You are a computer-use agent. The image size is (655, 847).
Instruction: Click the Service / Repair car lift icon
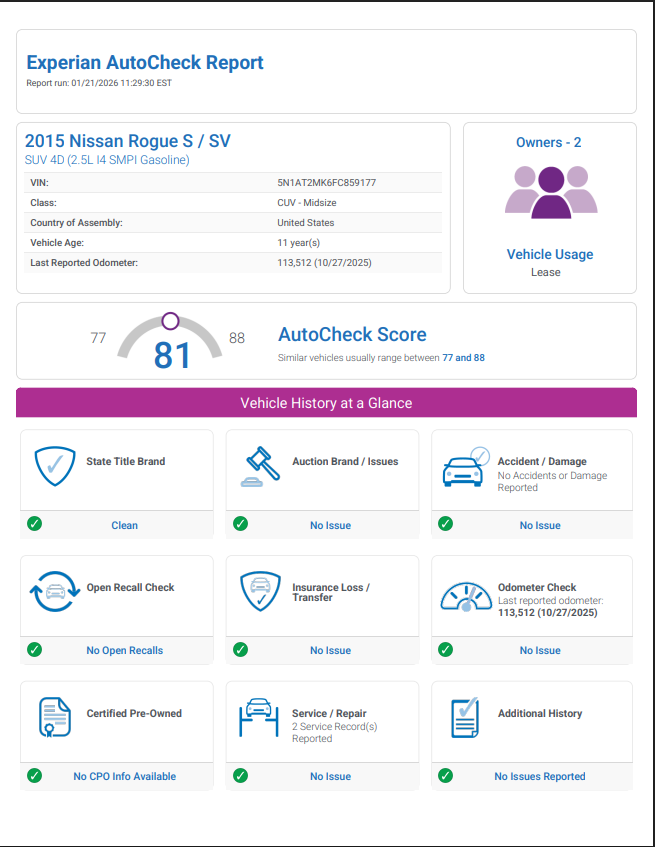(258, 717)
